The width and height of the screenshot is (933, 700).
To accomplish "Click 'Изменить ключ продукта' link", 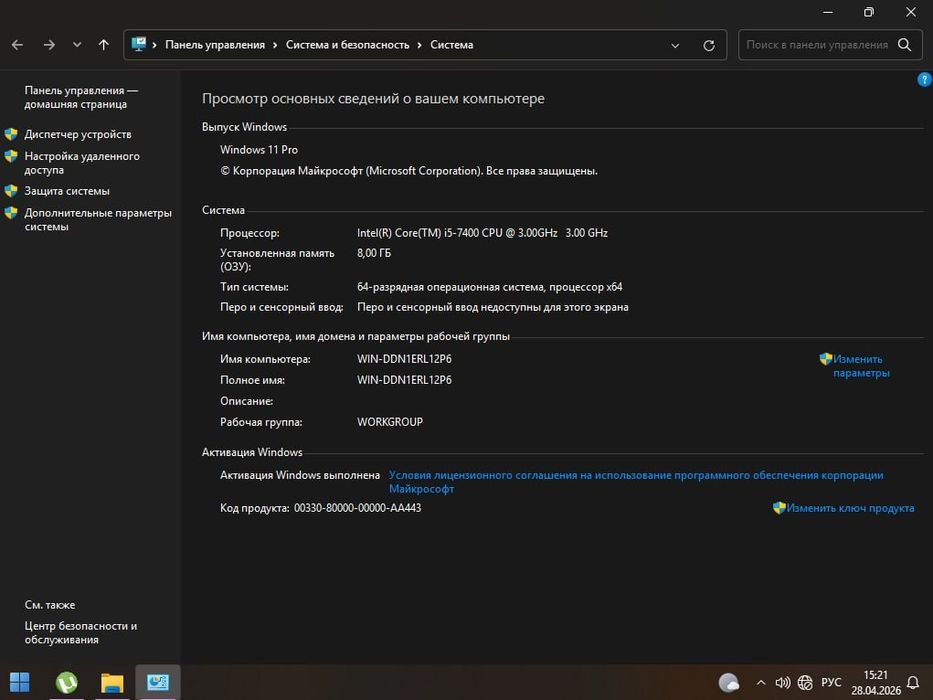I will [x=850, y=508].
